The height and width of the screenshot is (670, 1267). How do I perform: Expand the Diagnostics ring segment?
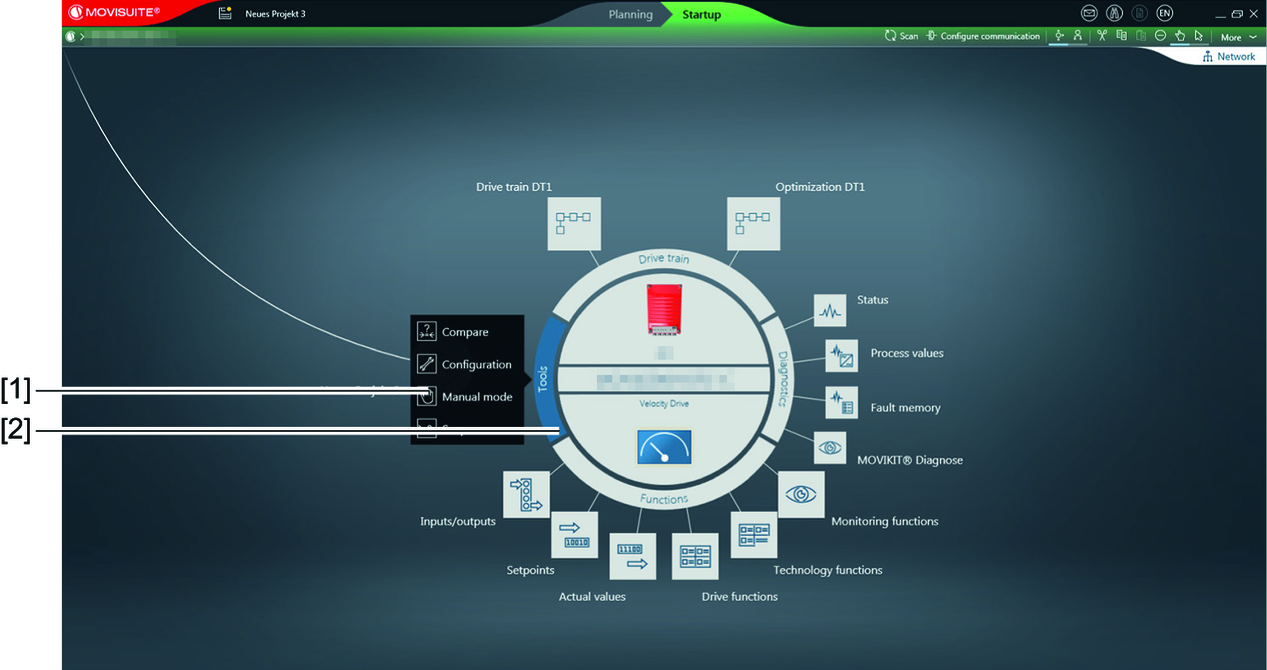point(783,378)
